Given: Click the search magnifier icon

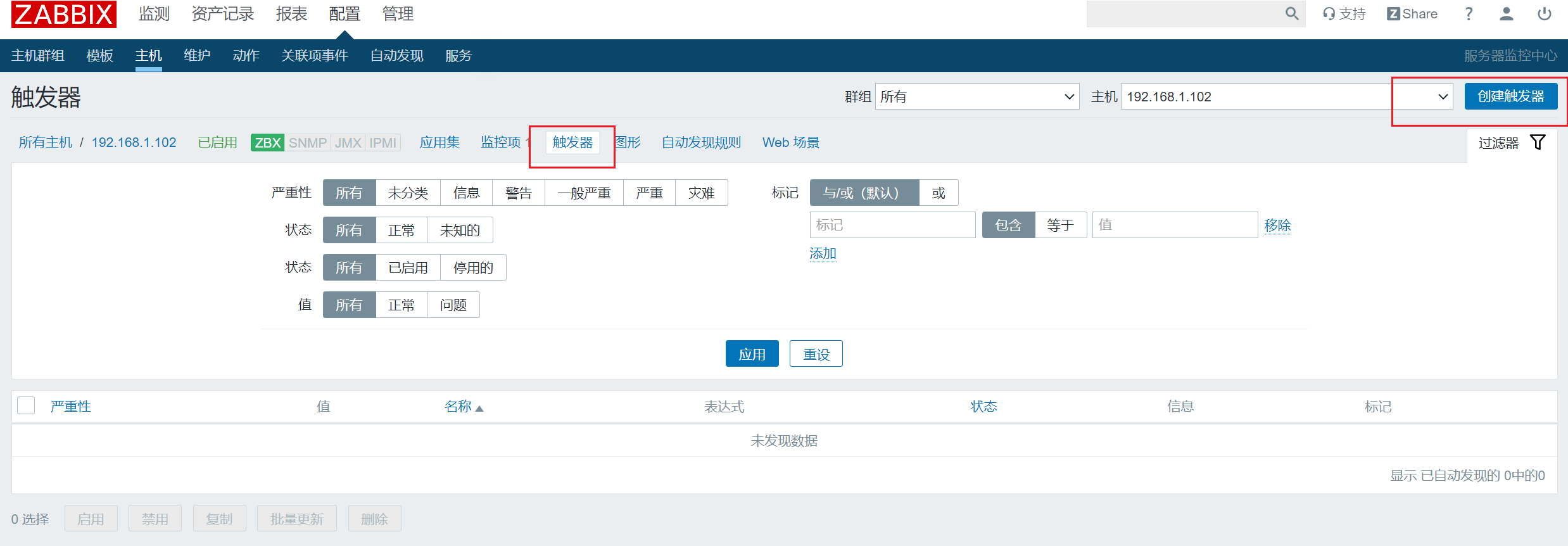Looking at the screenshot, I should pyautogui.click(x=1292, y=13).
